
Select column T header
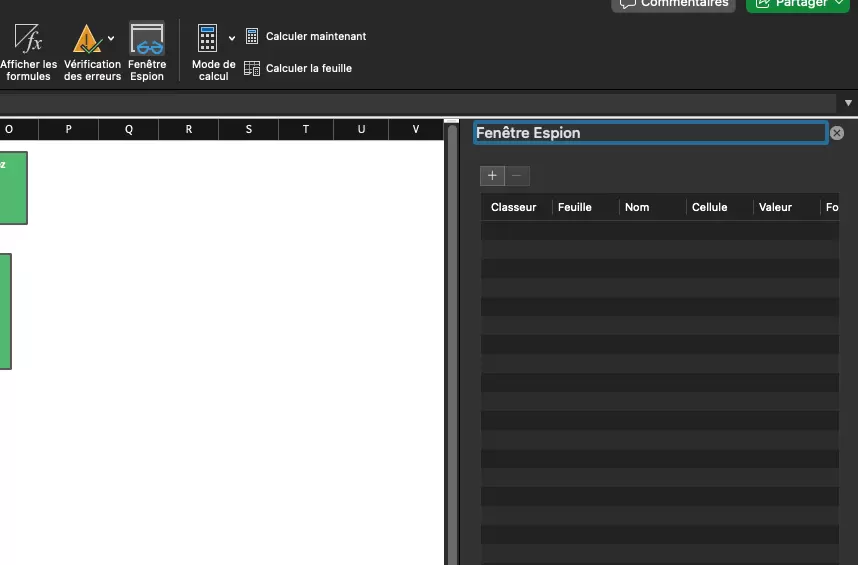tap(306, 130)
